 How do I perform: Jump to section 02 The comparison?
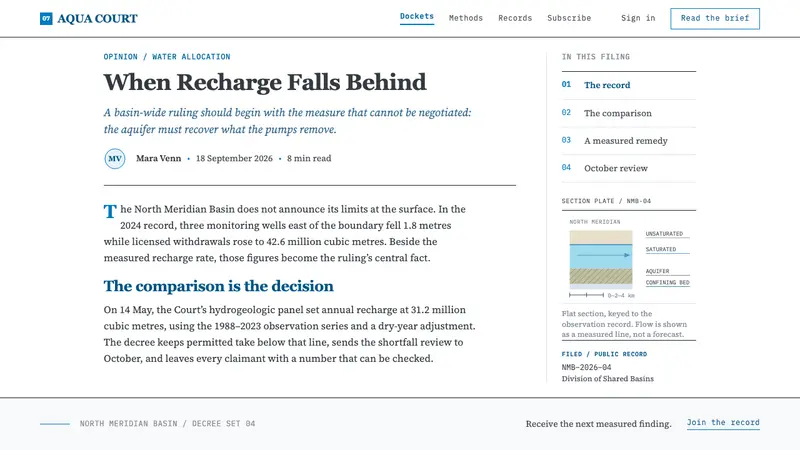[629, 113]
